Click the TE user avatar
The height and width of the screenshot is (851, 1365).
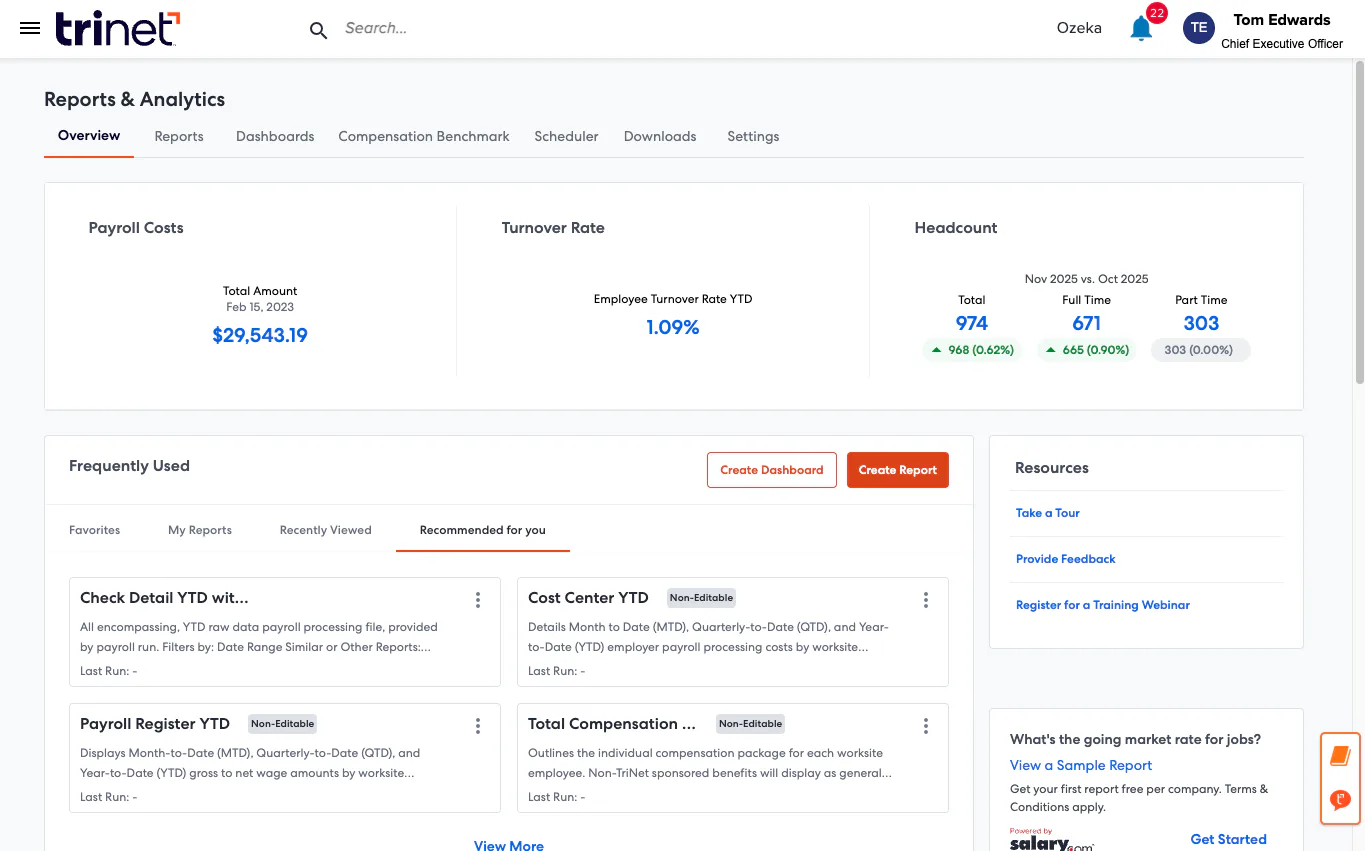(x=1198, y=28)
